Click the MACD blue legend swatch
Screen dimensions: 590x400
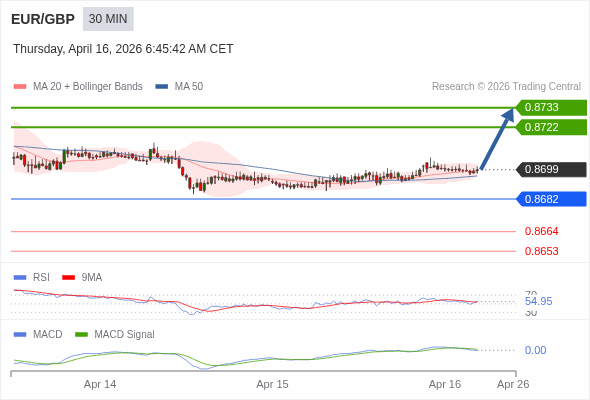click(x=20, y=335)
